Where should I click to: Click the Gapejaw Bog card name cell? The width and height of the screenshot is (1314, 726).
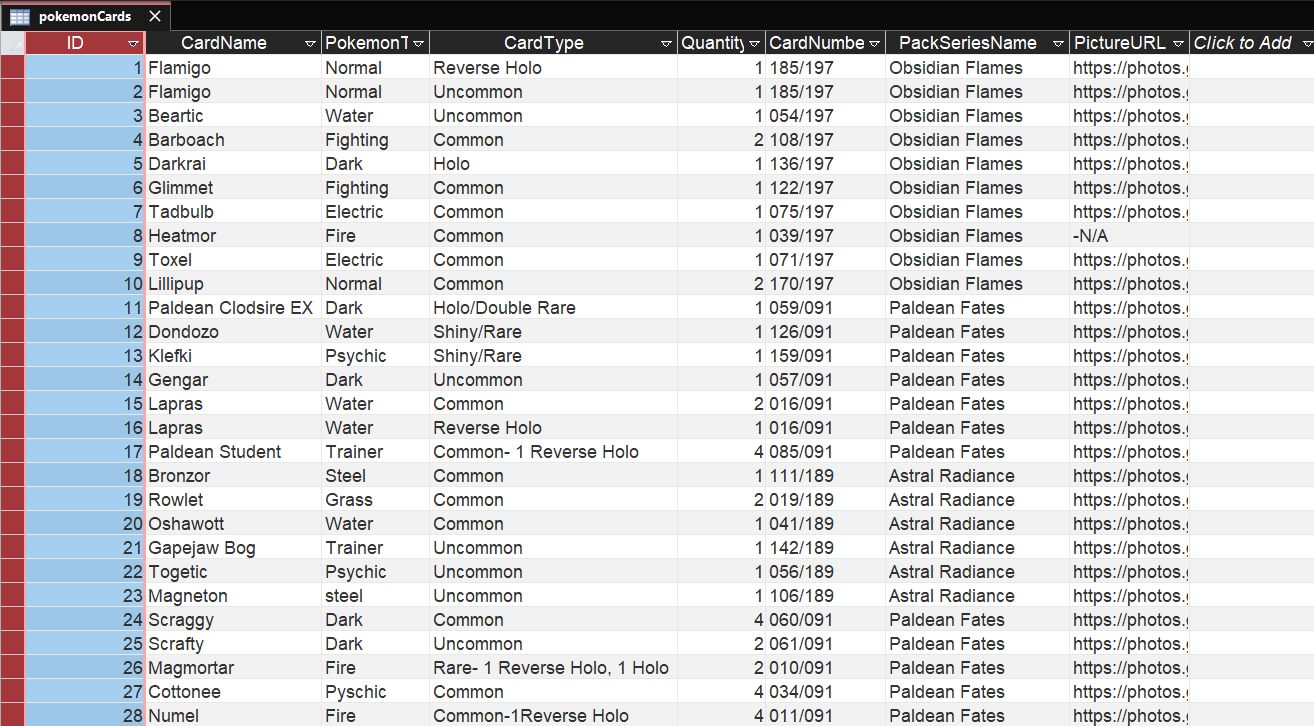point(202,548)
